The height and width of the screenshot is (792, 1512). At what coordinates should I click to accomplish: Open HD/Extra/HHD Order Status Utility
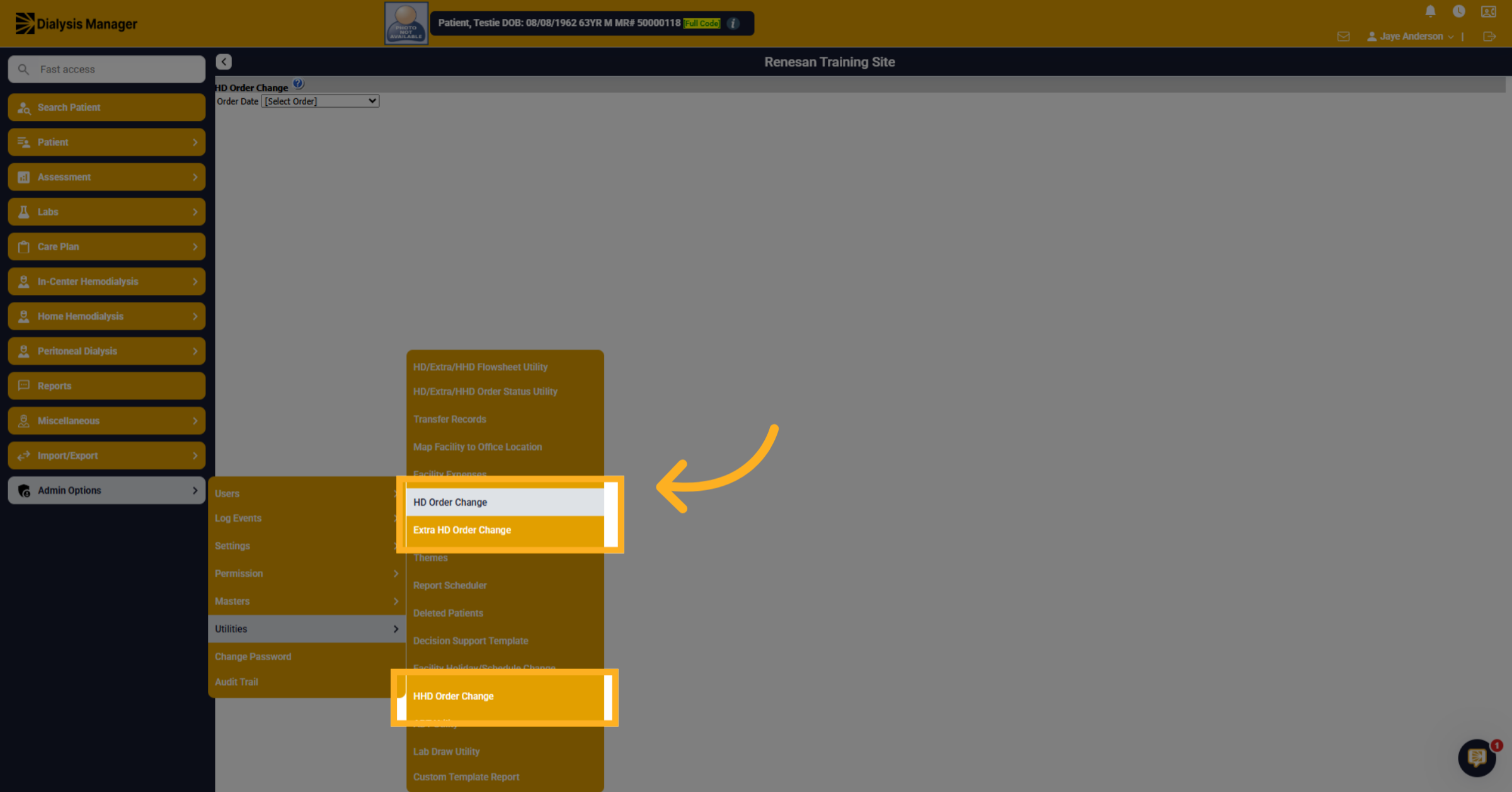click(505, 391)
